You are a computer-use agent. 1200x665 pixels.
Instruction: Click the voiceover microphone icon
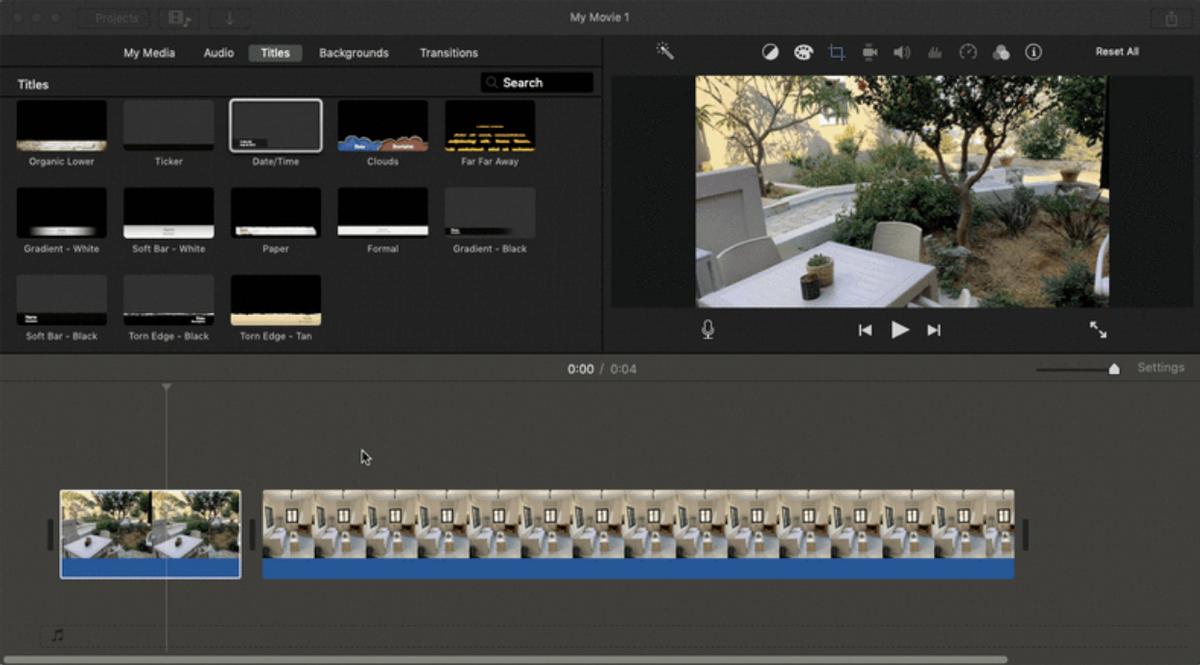pyautogui.click(x=708, y=329)
